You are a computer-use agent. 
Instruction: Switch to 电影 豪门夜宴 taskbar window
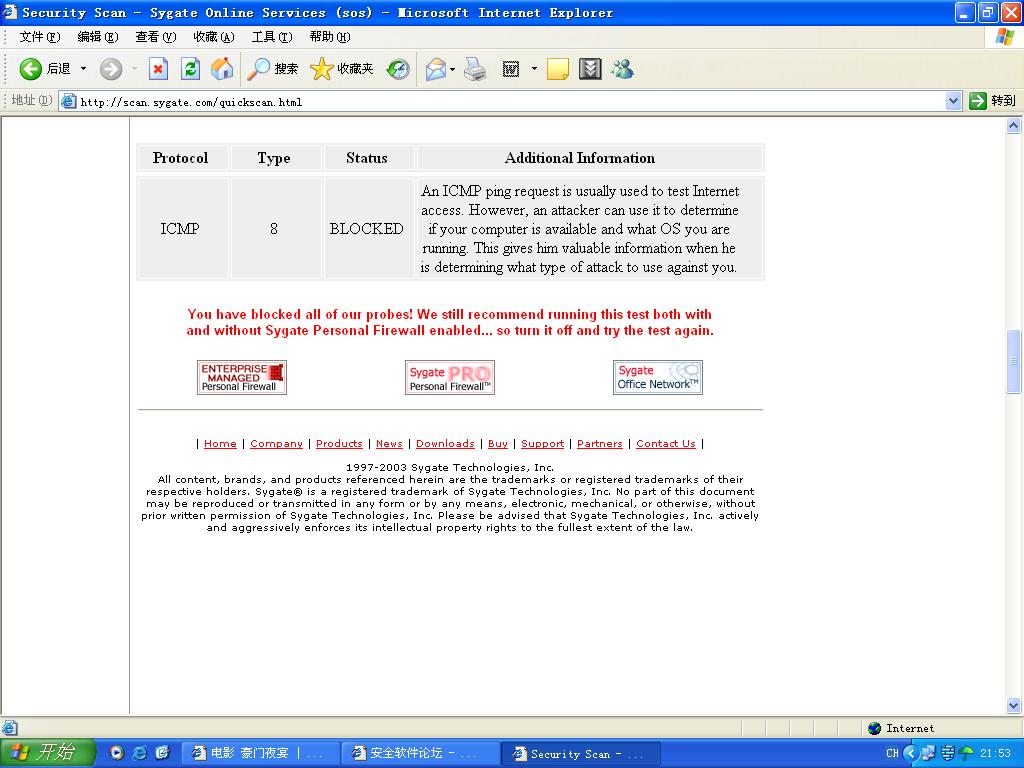pyautogui.click(x=259, y=754)
